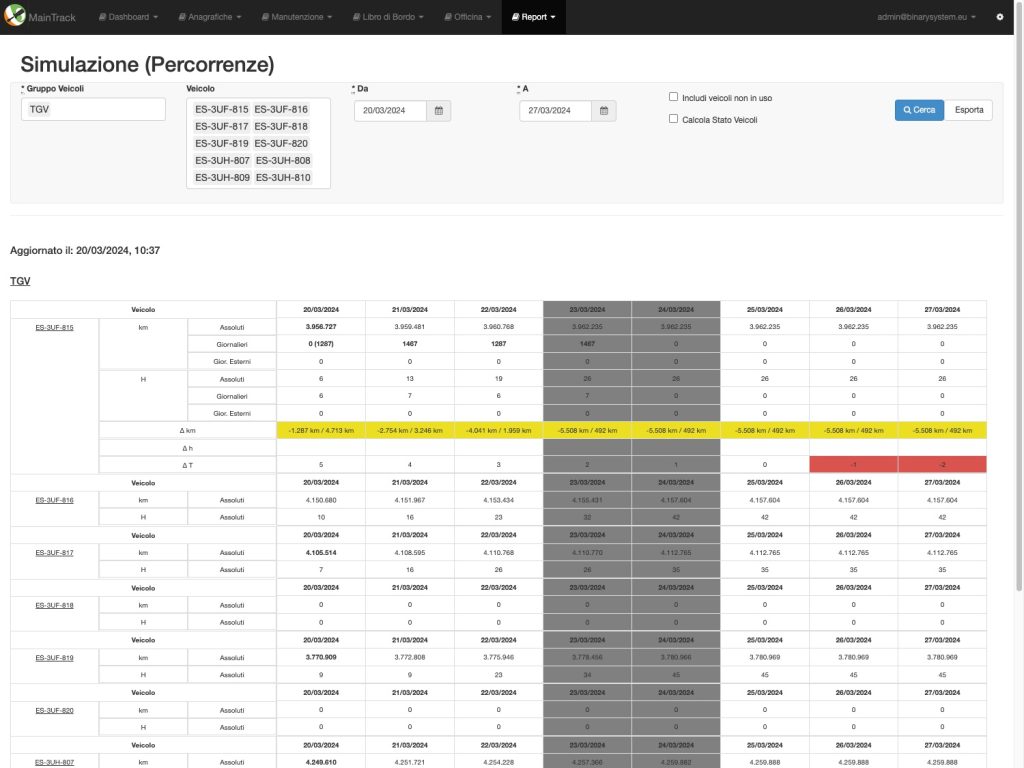This screenshot has height=768, width=1024.
Task: Open the settings gear icon
Action: pos(999,17)
